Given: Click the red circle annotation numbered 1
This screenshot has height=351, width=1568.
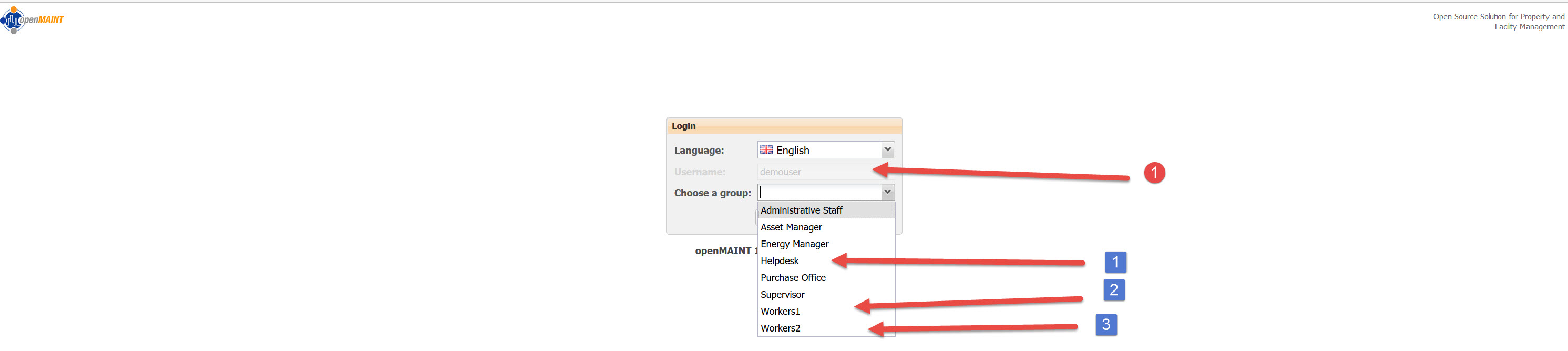Looking at the screenshot, I should click(x=1154, y=173).
